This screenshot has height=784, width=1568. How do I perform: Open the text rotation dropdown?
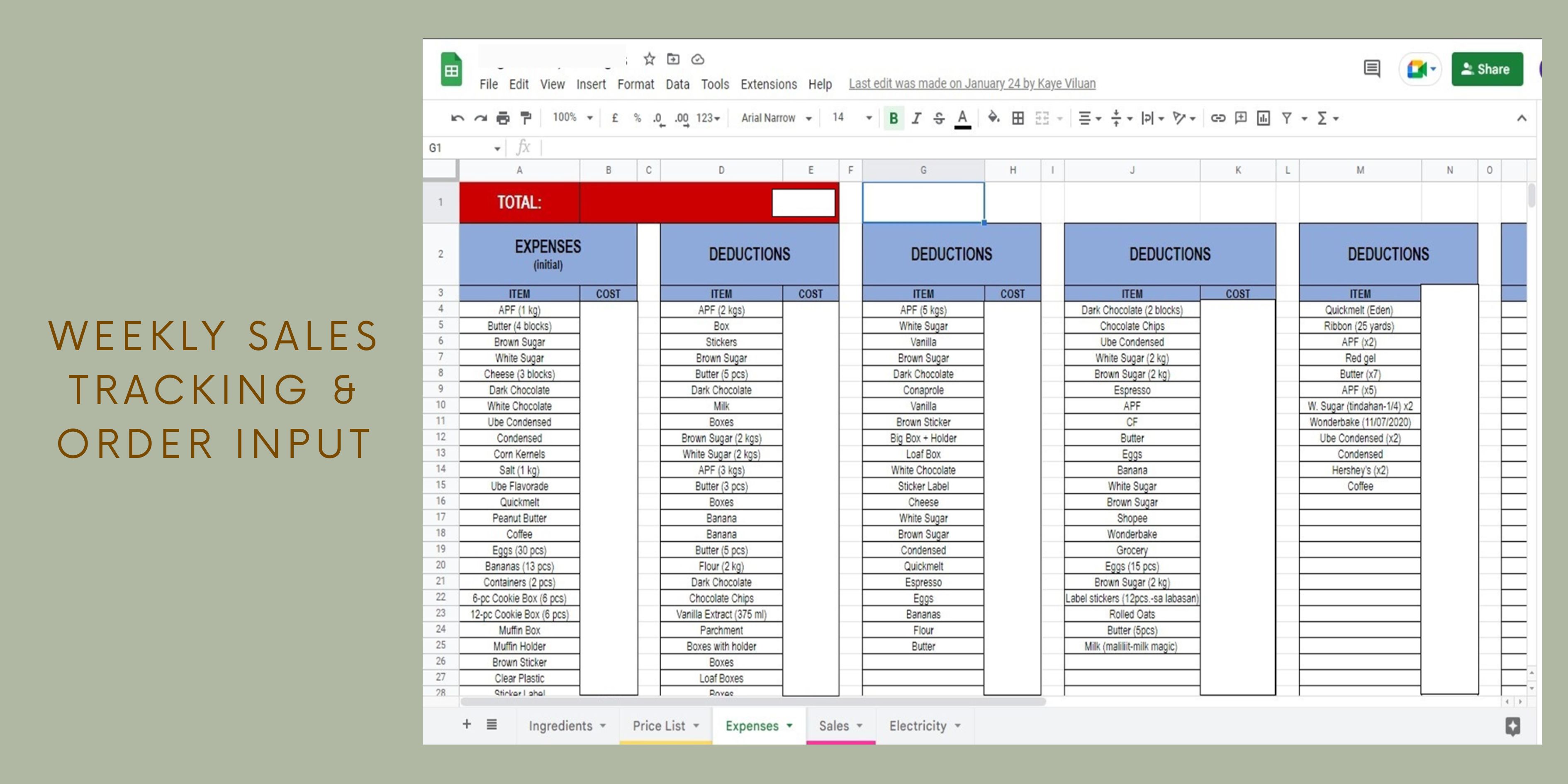[1185, 118]
